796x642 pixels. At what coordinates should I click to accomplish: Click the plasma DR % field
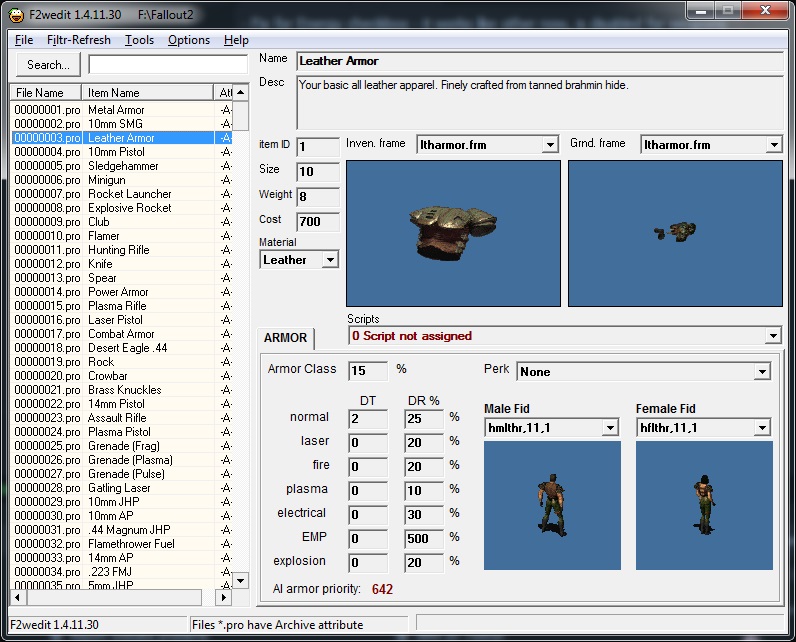[x=424, y=491]
